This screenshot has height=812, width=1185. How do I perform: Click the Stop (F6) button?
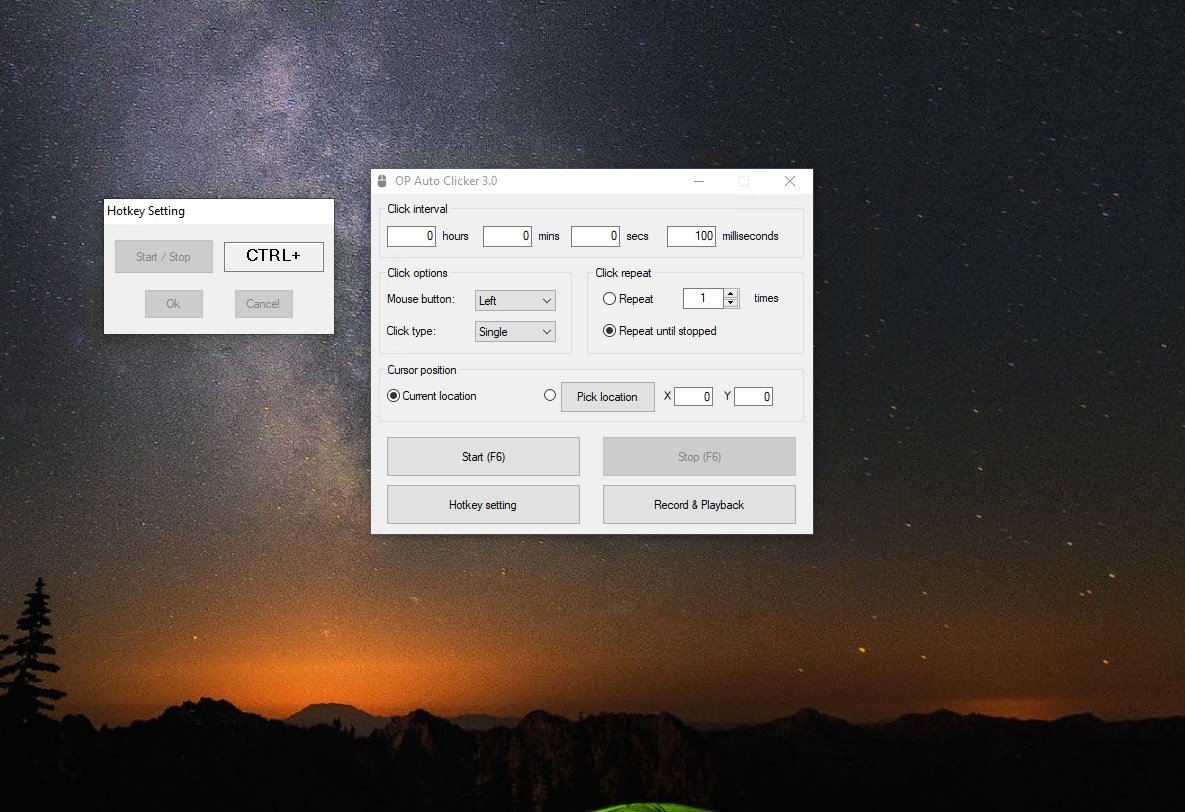pyautogui.click(x=699, y=457)
